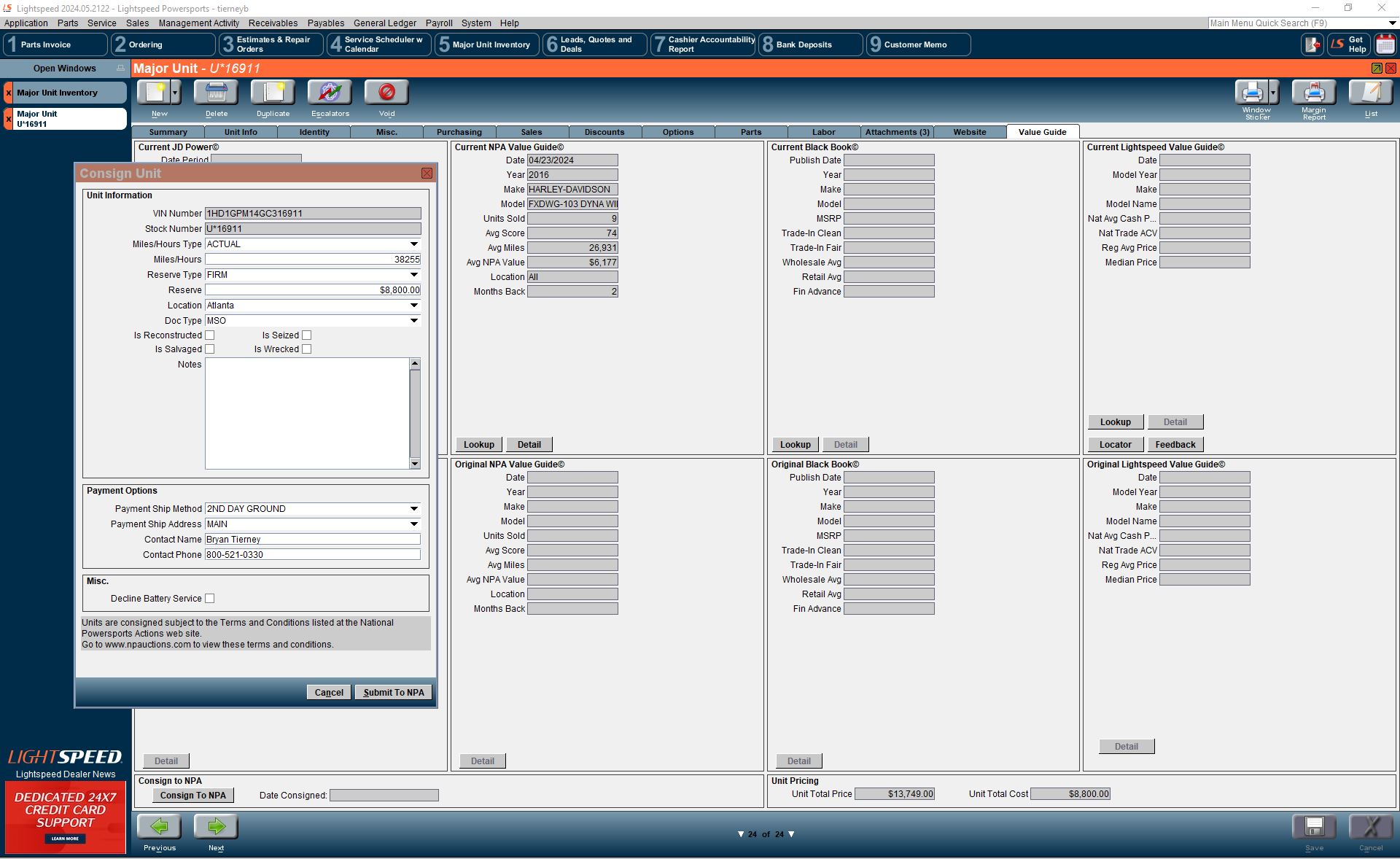Click Cancel in Consign Unit dialog
Image resolution: width=1400 pixels, height=859 pixels.
pos(329,693)
